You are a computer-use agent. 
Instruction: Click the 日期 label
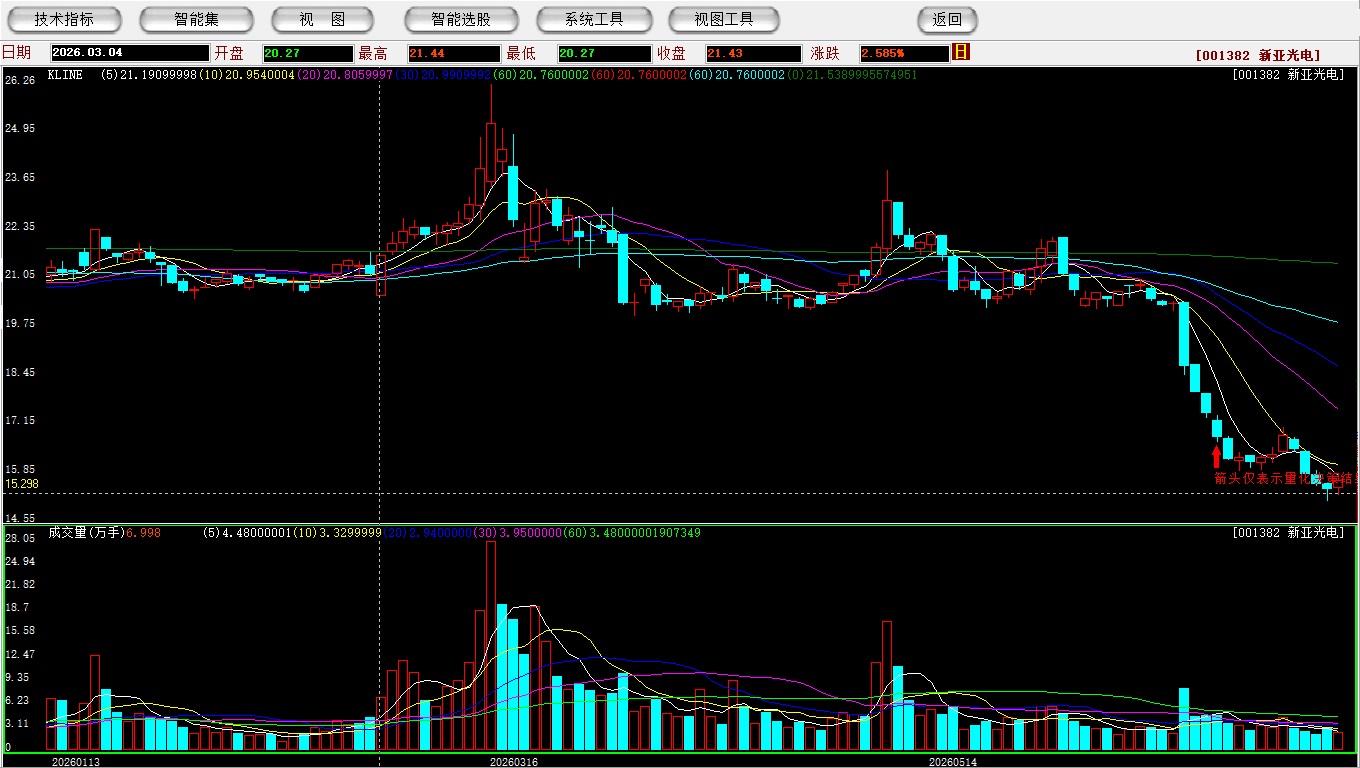pos(16,53)
